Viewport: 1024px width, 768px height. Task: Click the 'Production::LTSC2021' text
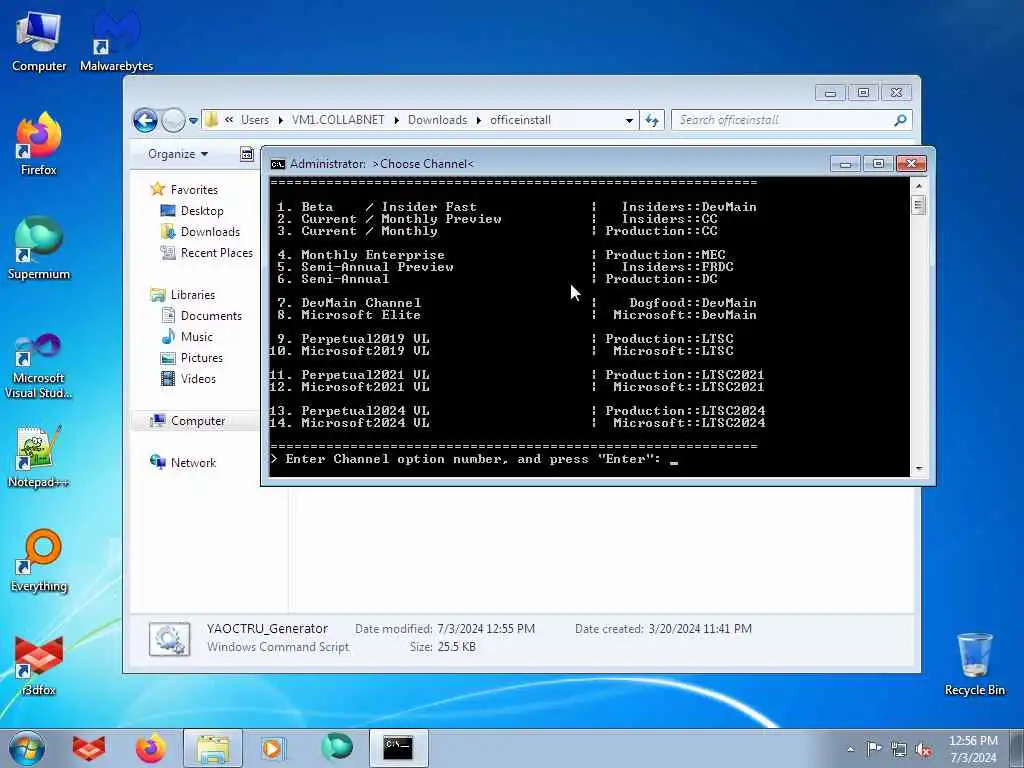click(684, 375)
